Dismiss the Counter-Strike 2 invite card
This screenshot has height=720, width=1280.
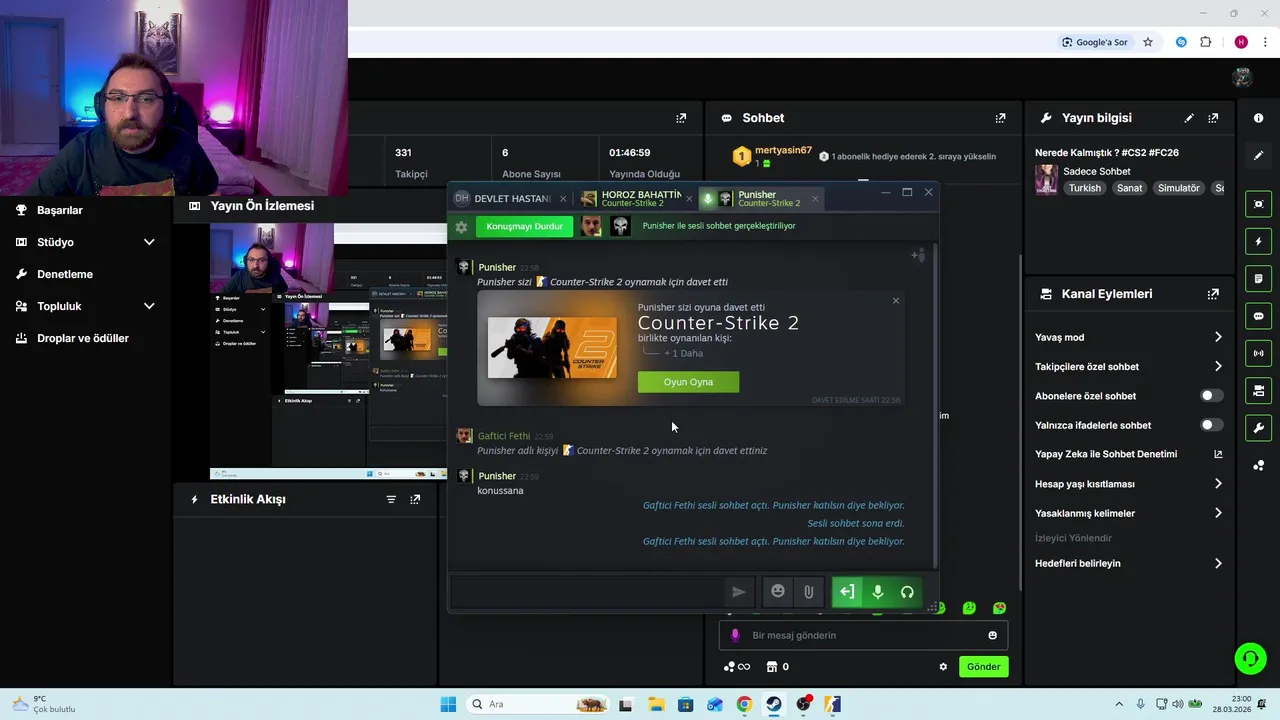tap(895, 301)
